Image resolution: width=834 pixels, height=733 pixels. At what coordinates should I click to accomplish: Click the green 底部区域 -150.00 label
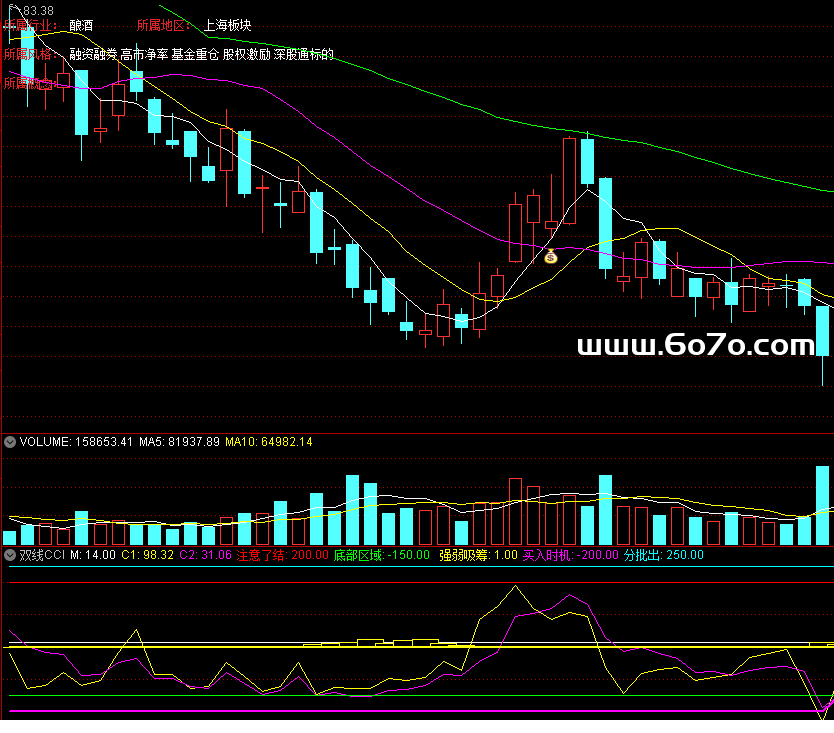pyautogui.click(x=381, y=555)
